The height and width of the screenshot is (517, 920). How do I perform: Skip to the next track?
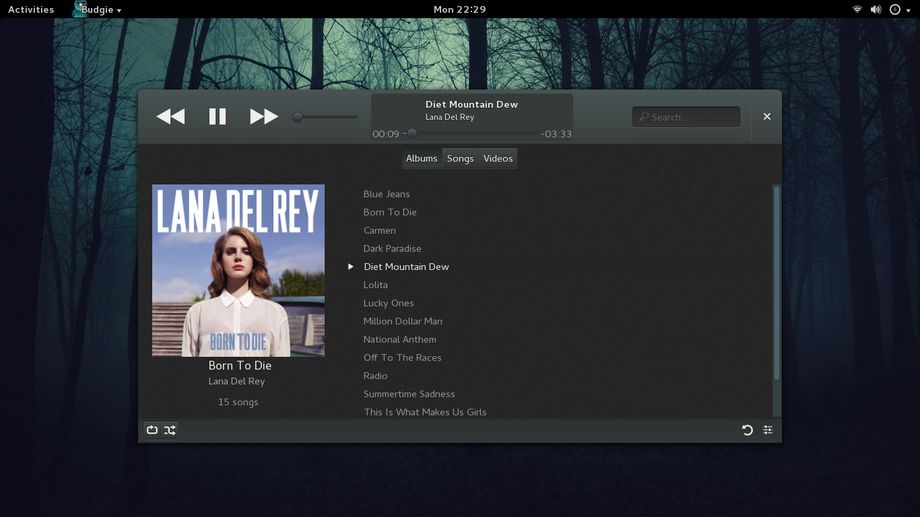pyautogui.click(x=263, y=117)
